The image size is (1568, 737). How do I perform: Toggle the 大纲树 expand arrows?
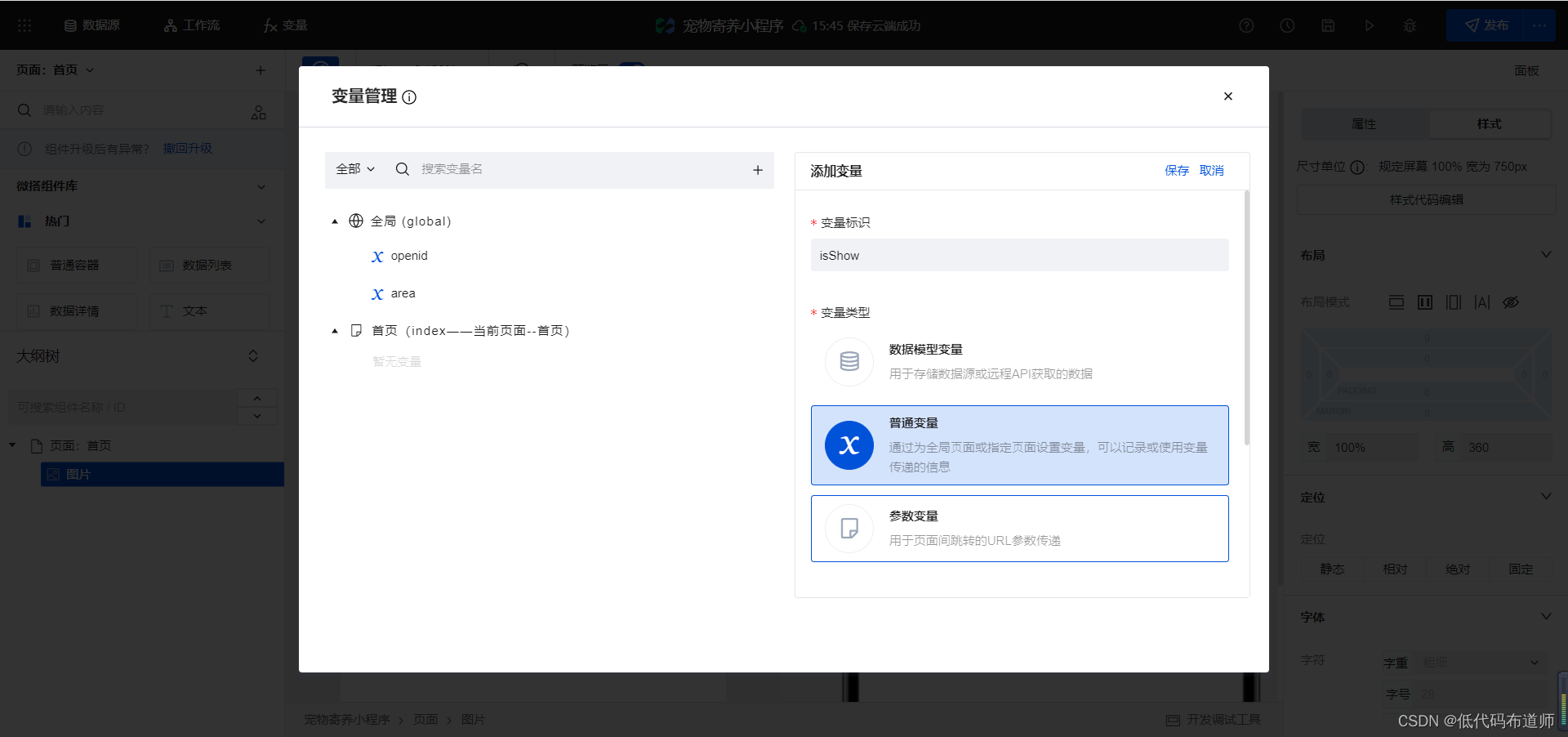pos(253,356)
